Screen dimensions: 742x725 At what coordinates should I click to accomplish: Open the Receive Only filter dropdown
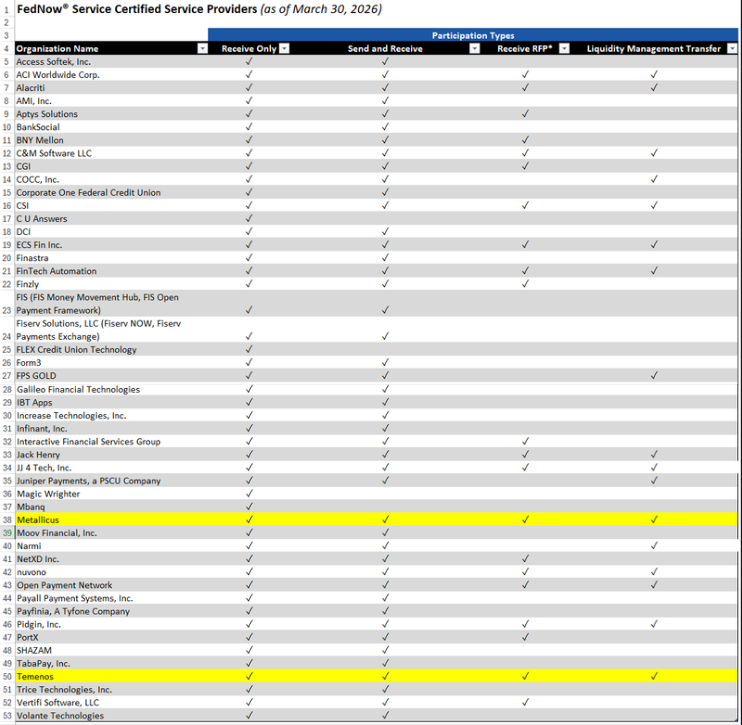click(x=284, y=48)
